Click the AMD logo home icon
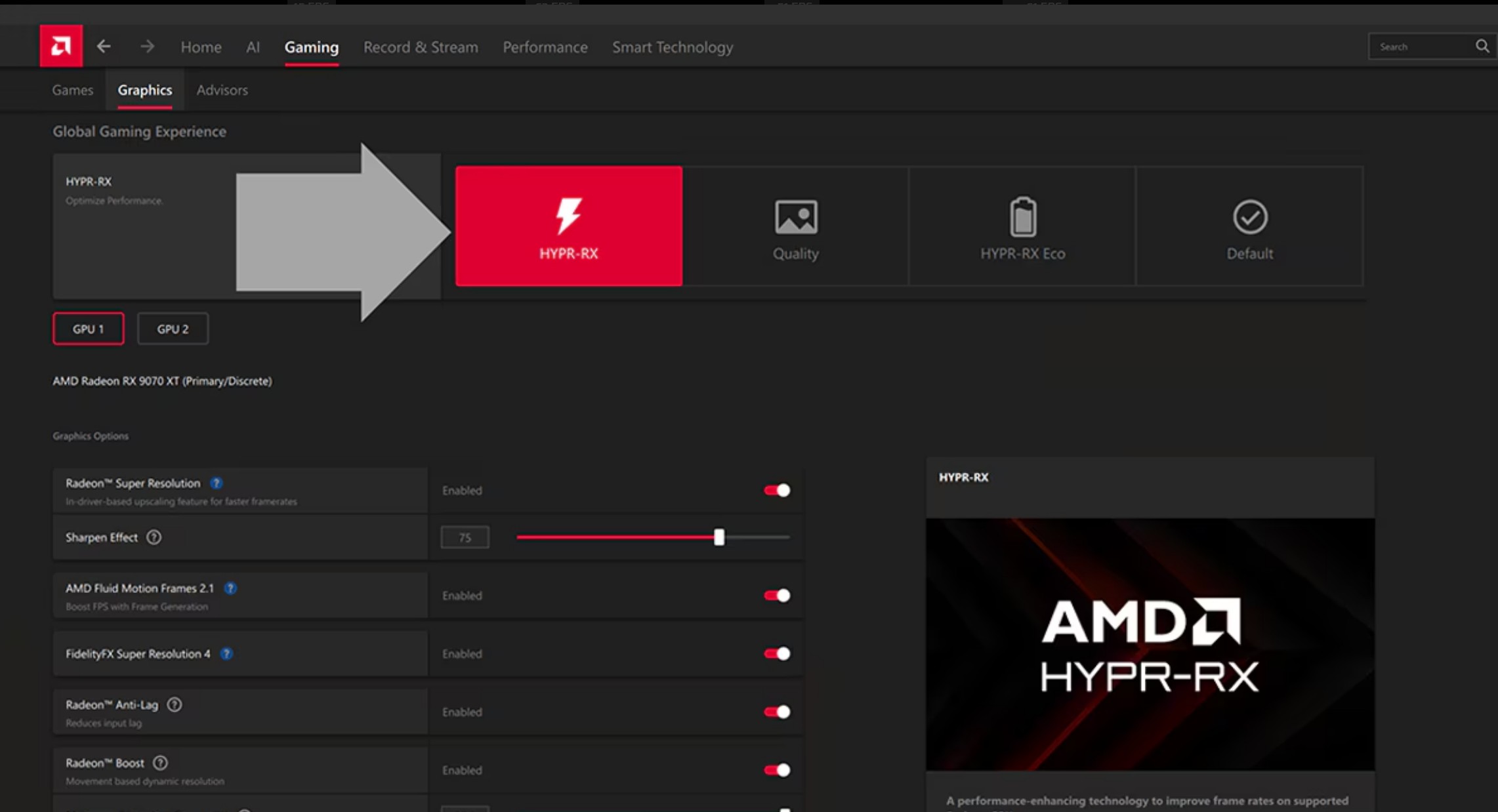 click(61, 46)
